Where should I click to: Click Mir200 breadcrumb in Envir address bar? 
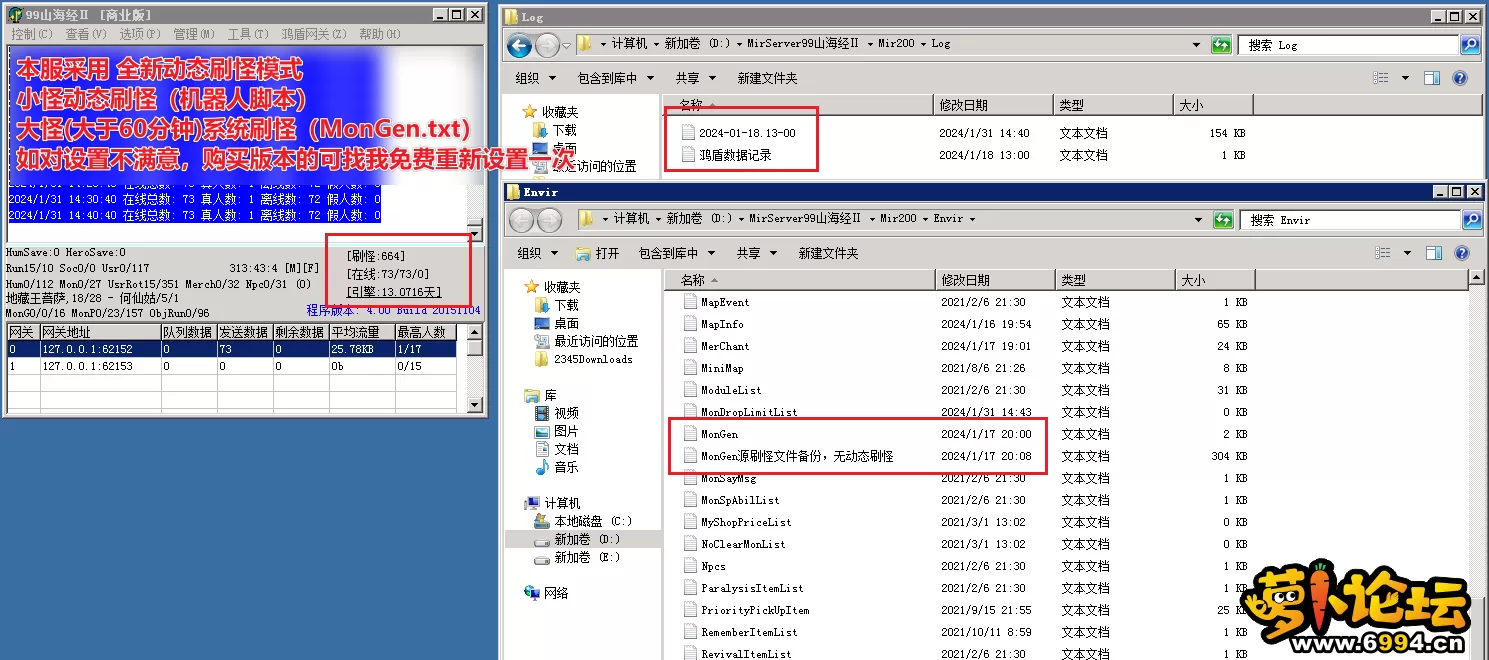[x=897, y=219]
